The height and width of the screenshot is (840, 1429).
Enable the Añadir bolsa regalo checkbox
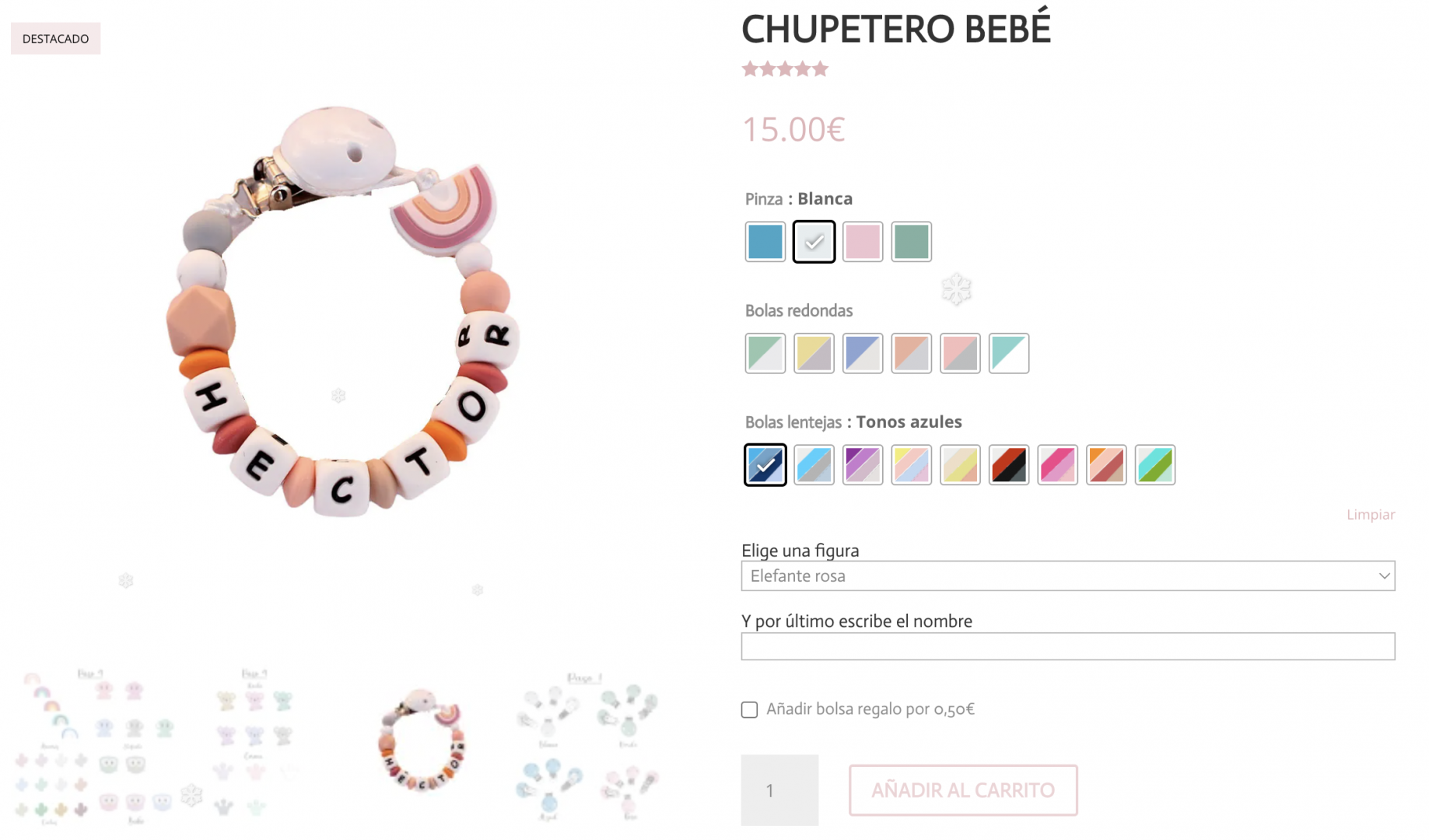point(749,709)
